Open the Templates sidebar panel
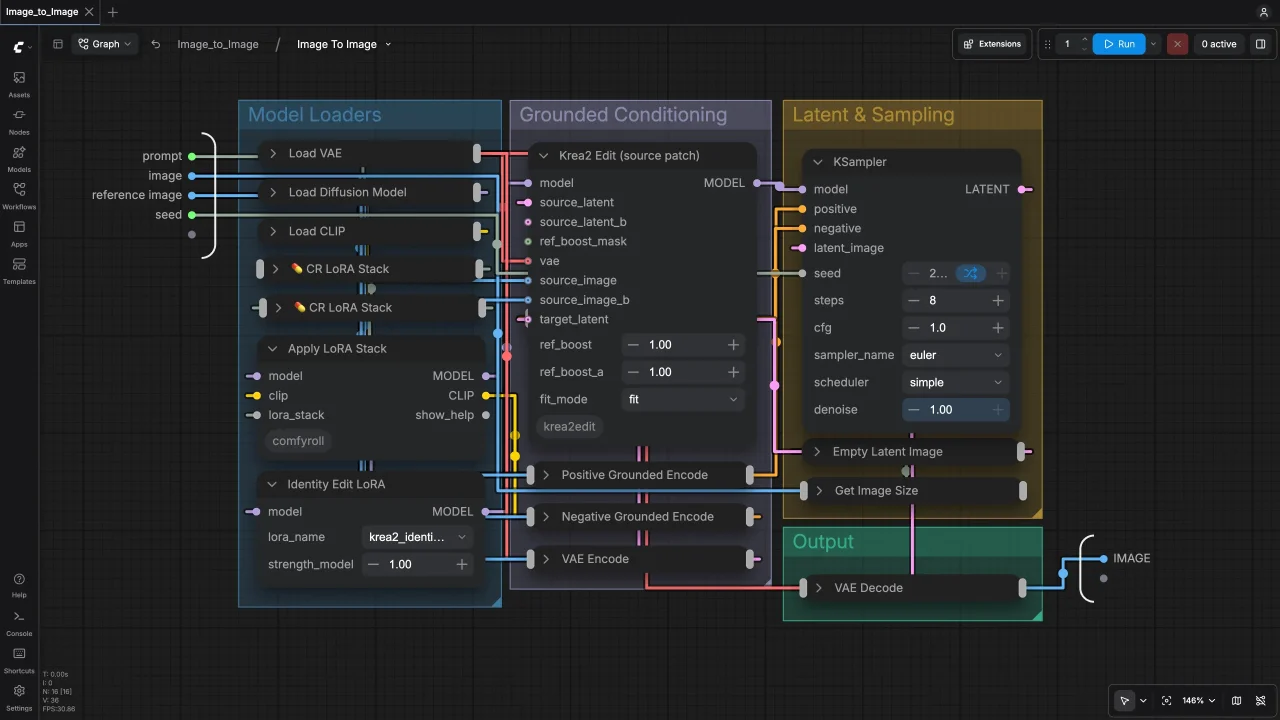Viewport: 1280px width, 720px height. point(19,271)
